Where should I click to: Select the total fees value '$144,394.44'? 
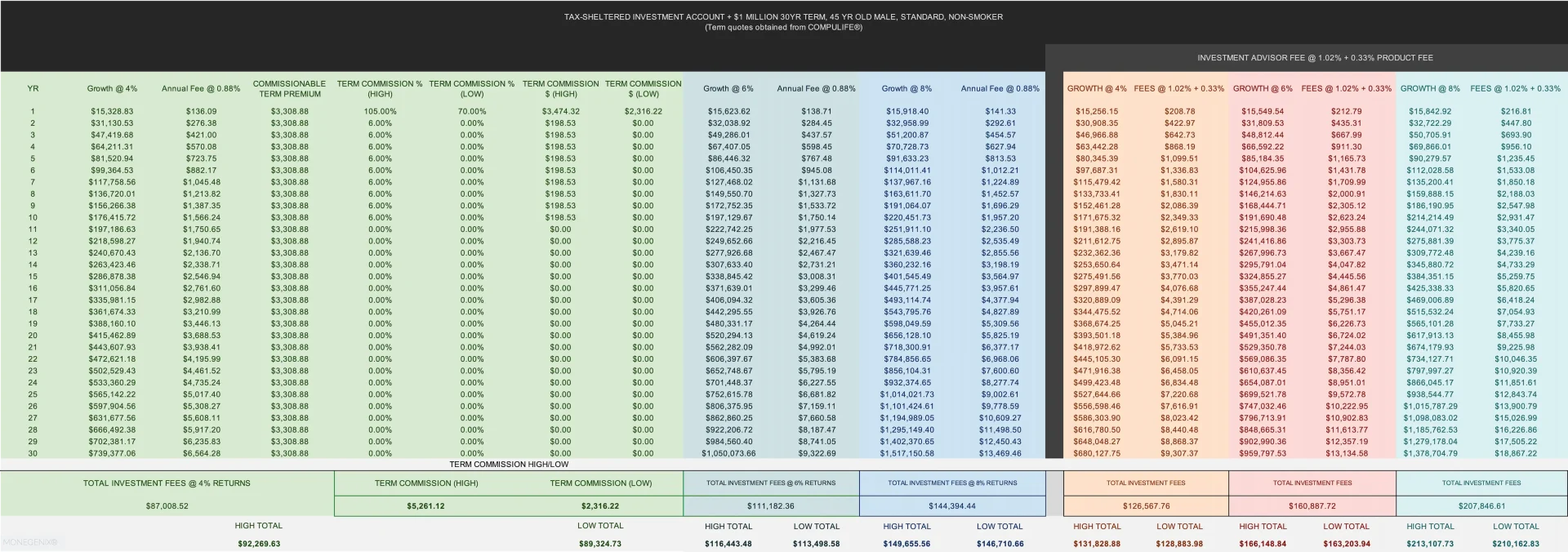[952, 506]
